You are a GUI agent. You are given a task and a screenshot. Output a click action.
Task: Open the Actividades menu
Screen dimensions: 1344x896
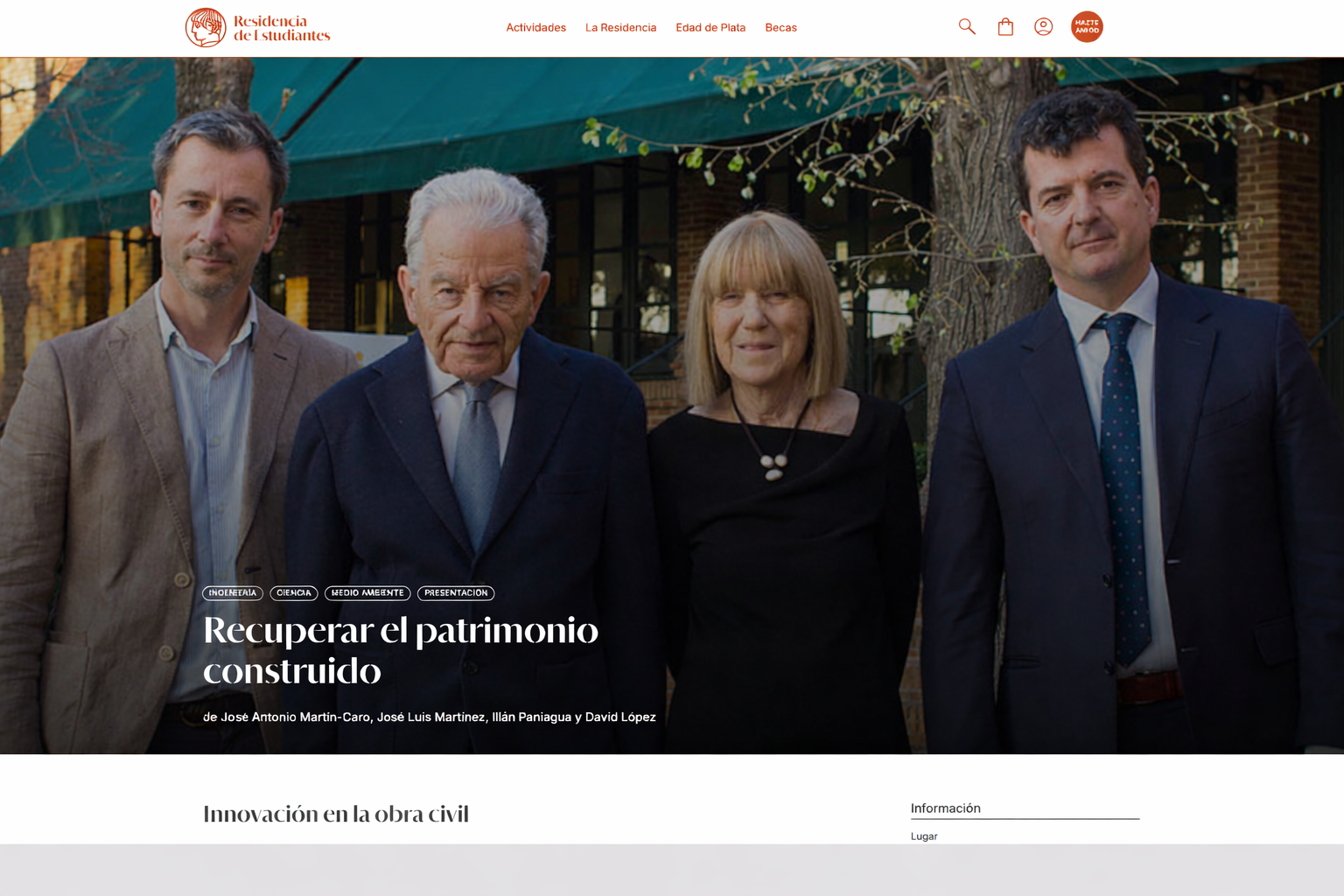tap(535, 28)
